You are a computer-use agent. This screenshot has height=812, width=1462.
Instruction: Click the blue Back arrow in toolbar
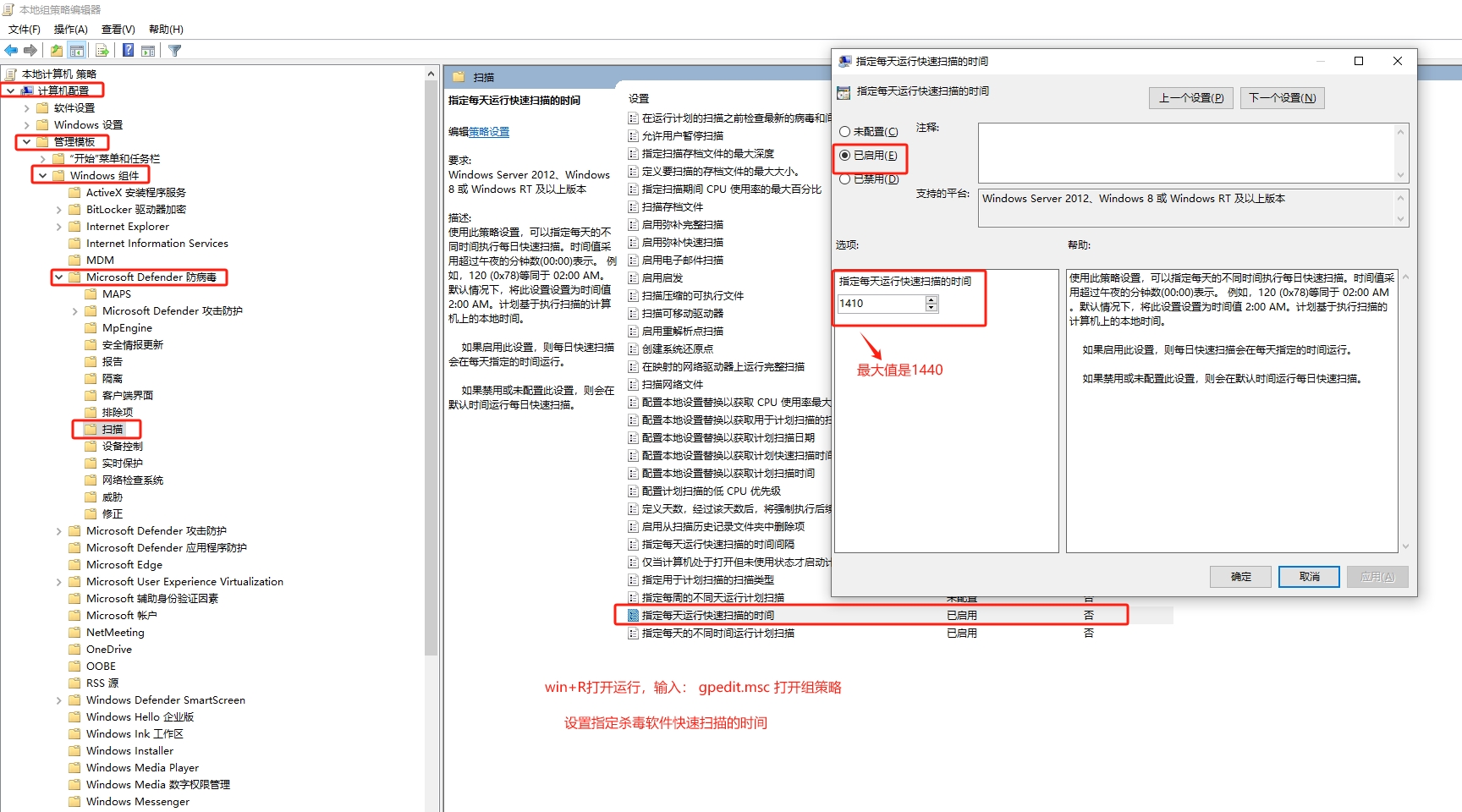(x=11, y=51)
